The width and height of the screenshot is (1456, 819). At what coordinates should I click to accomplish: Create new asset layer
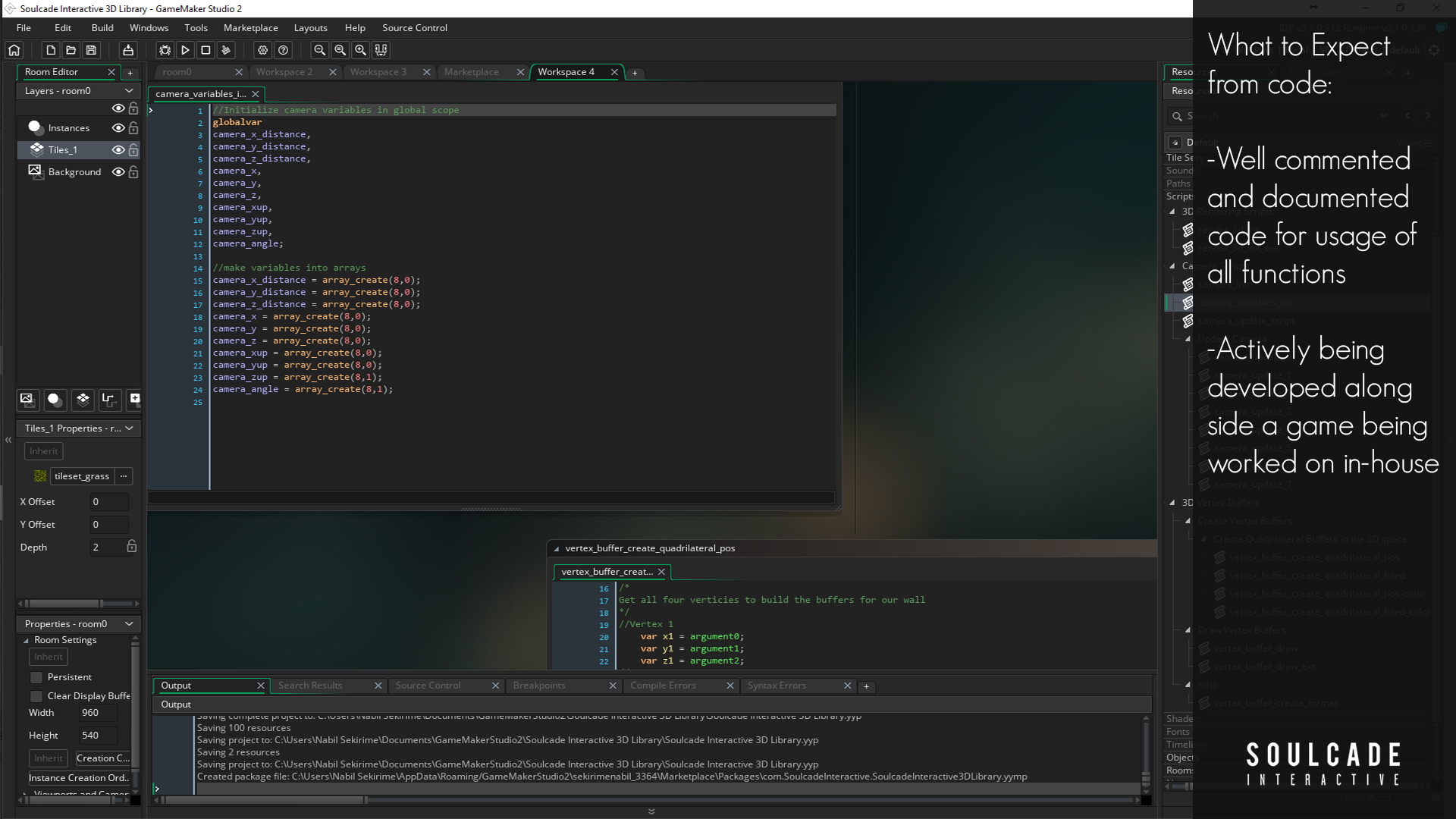tap(134, 399)
